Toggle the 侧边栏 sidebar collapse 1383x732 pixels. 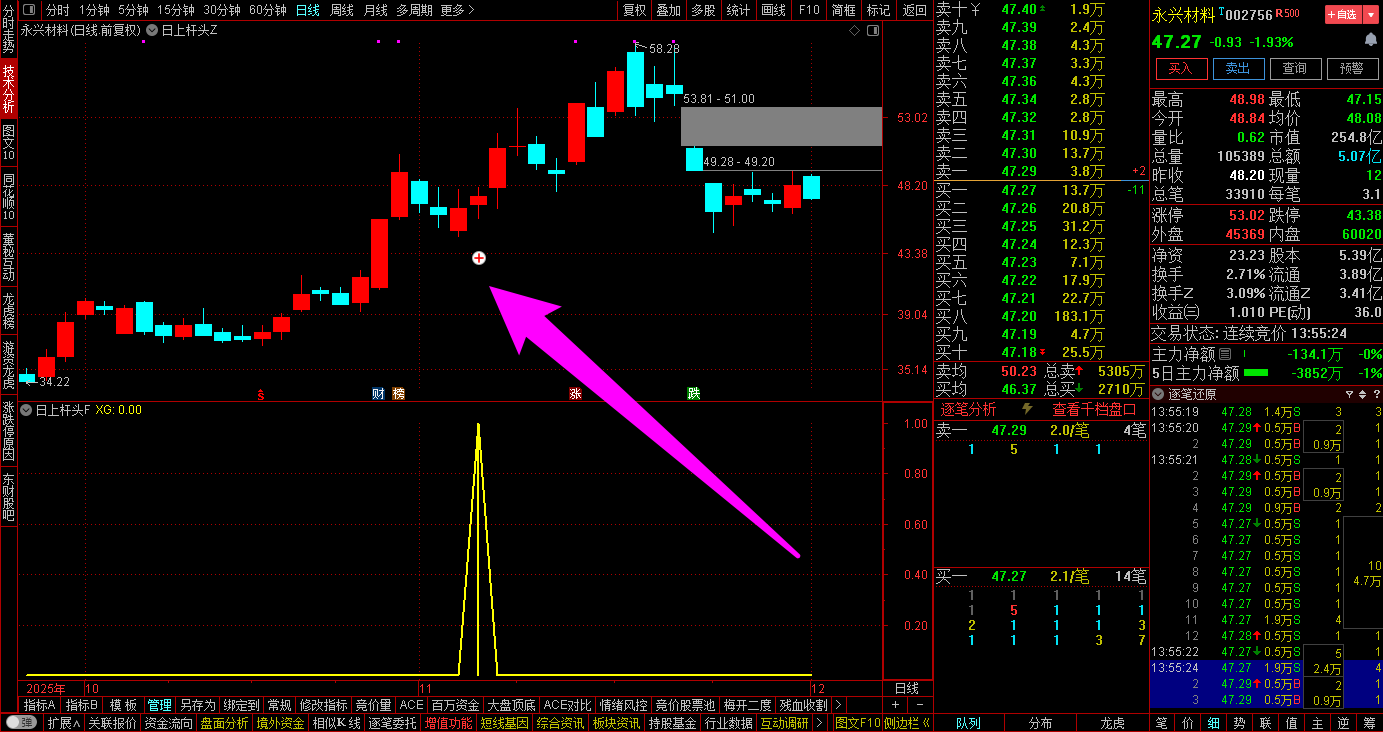click(907, 723)
